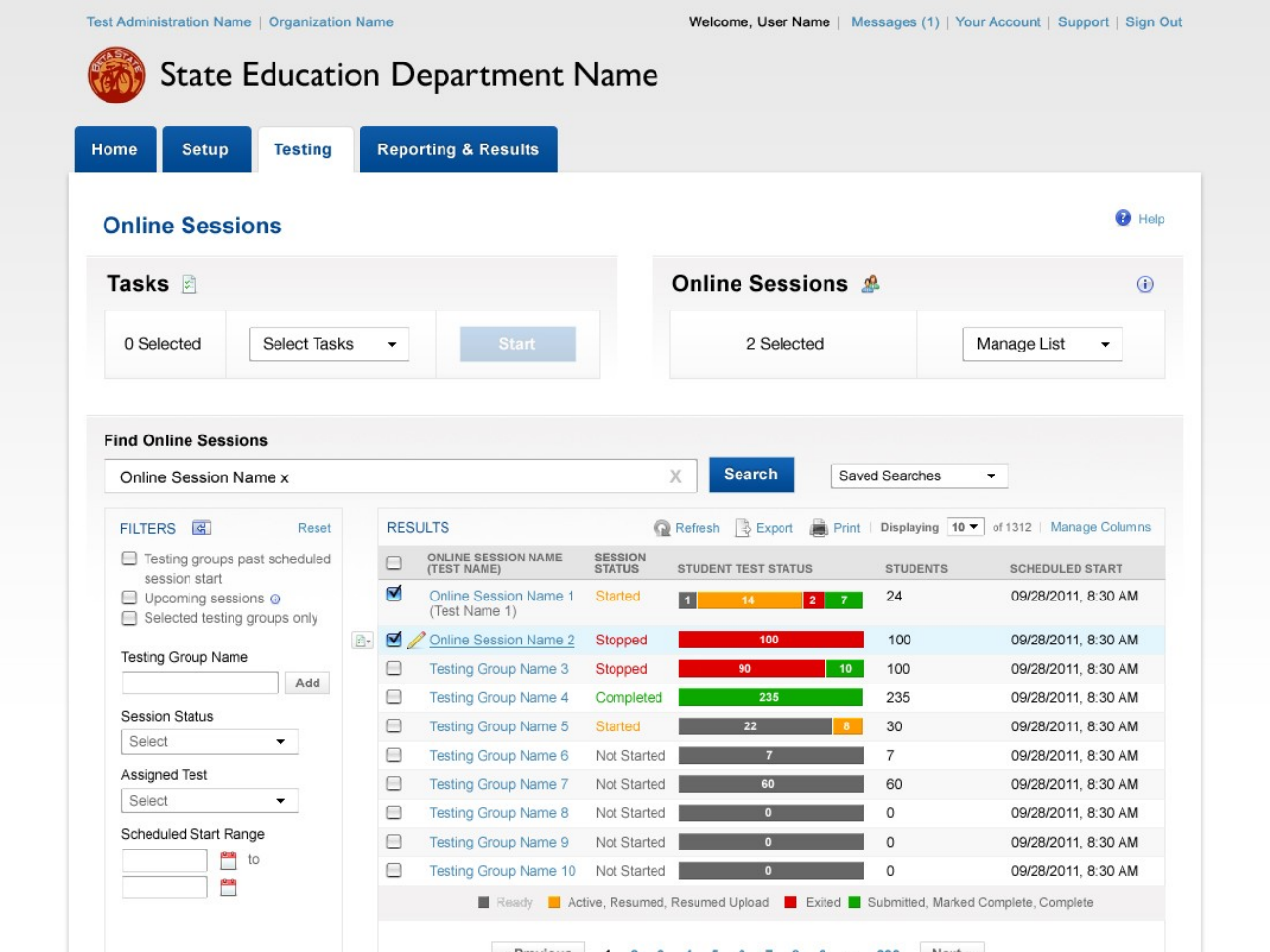
Task: Click the Online Sessions people icon
Action: coord(870,284)
